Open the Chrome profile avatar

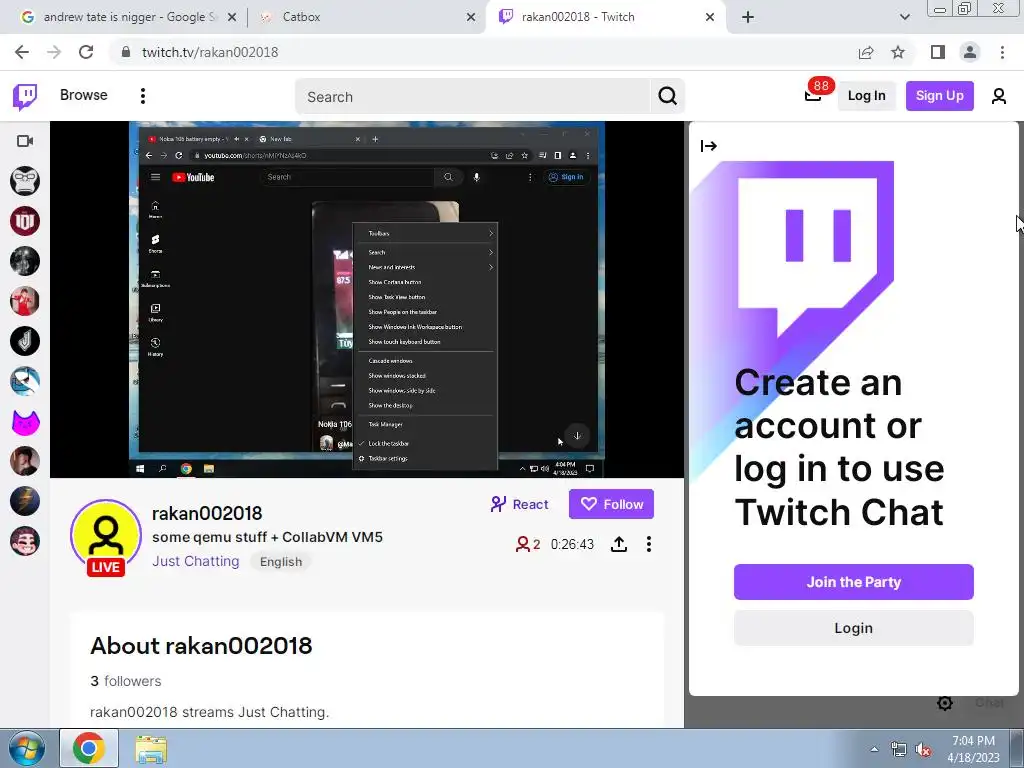coord(970,52)
